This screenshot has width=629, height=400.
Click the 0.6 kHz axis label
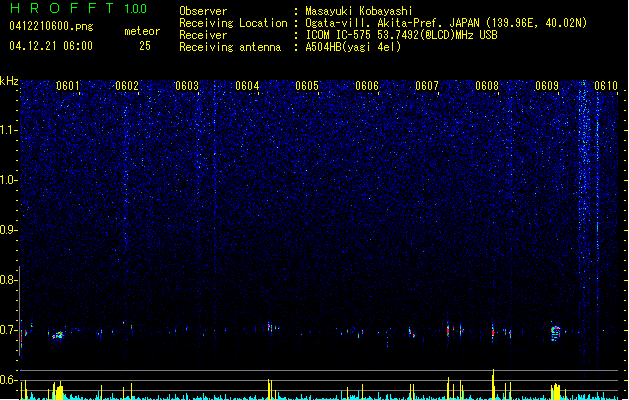click(x=8, y=380)
